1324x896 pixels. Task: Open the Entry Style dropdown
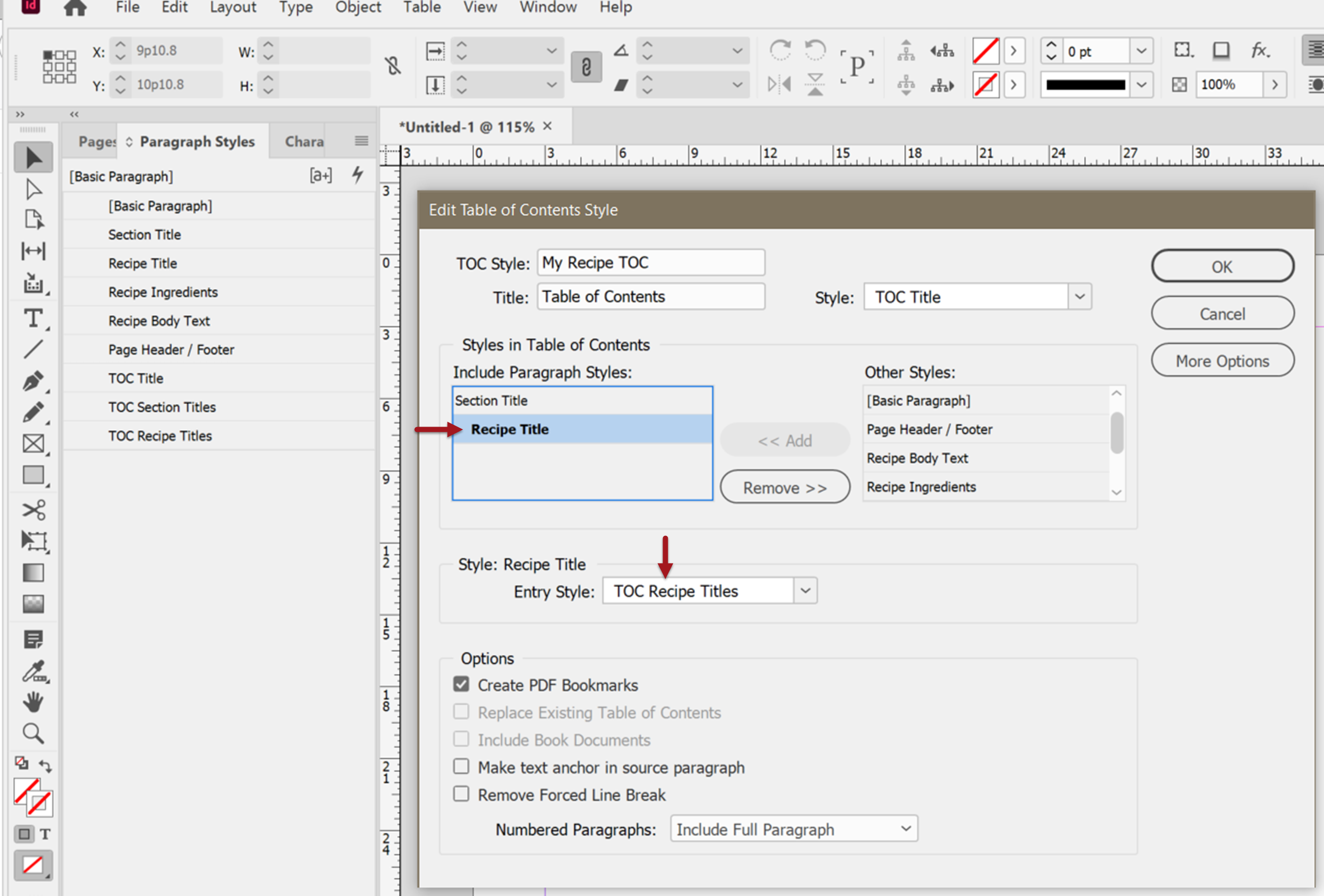[805, 590]
